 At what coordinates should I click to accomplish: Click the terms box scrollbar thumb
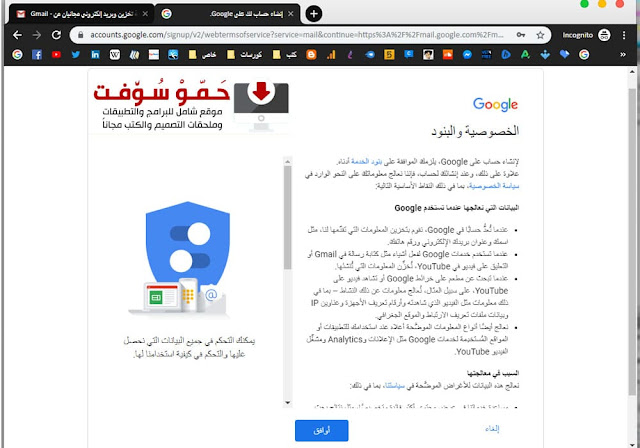pos(287,217)
